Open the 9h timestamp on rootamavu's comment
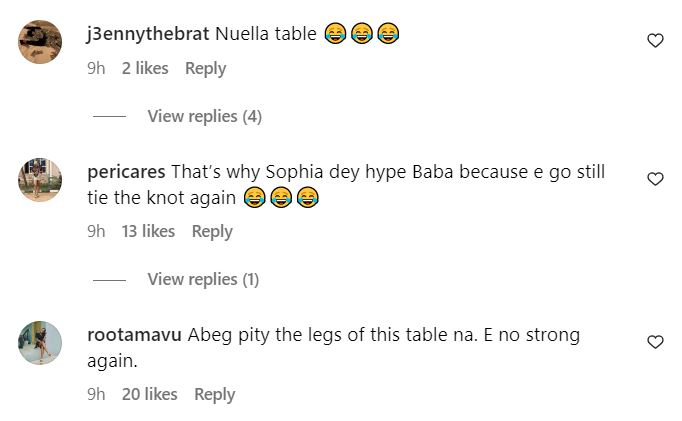 (96, 395)
